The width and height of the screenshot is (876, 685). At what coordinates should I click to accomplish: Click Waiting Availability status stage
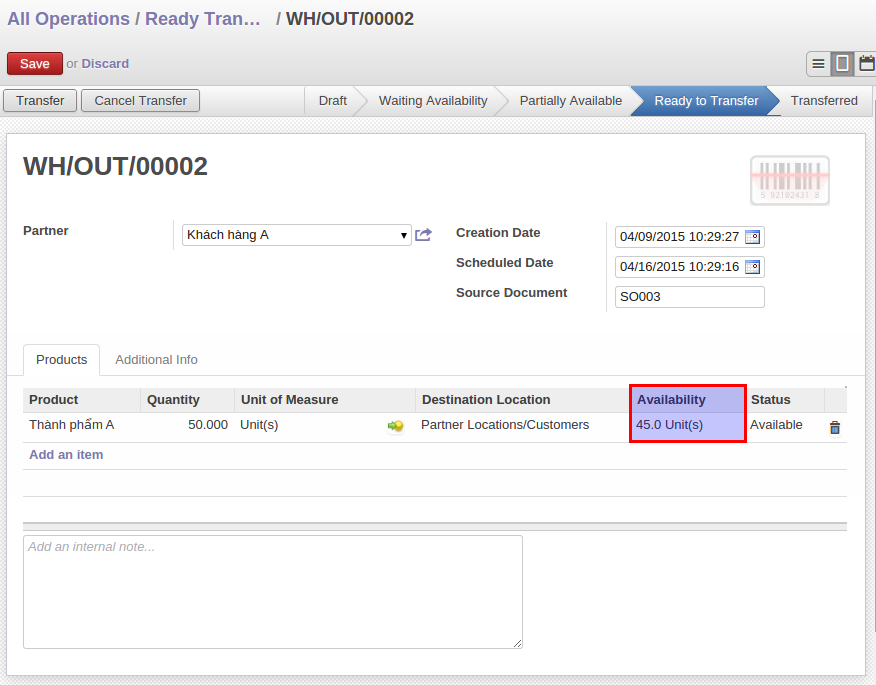(x=433, y=101)
